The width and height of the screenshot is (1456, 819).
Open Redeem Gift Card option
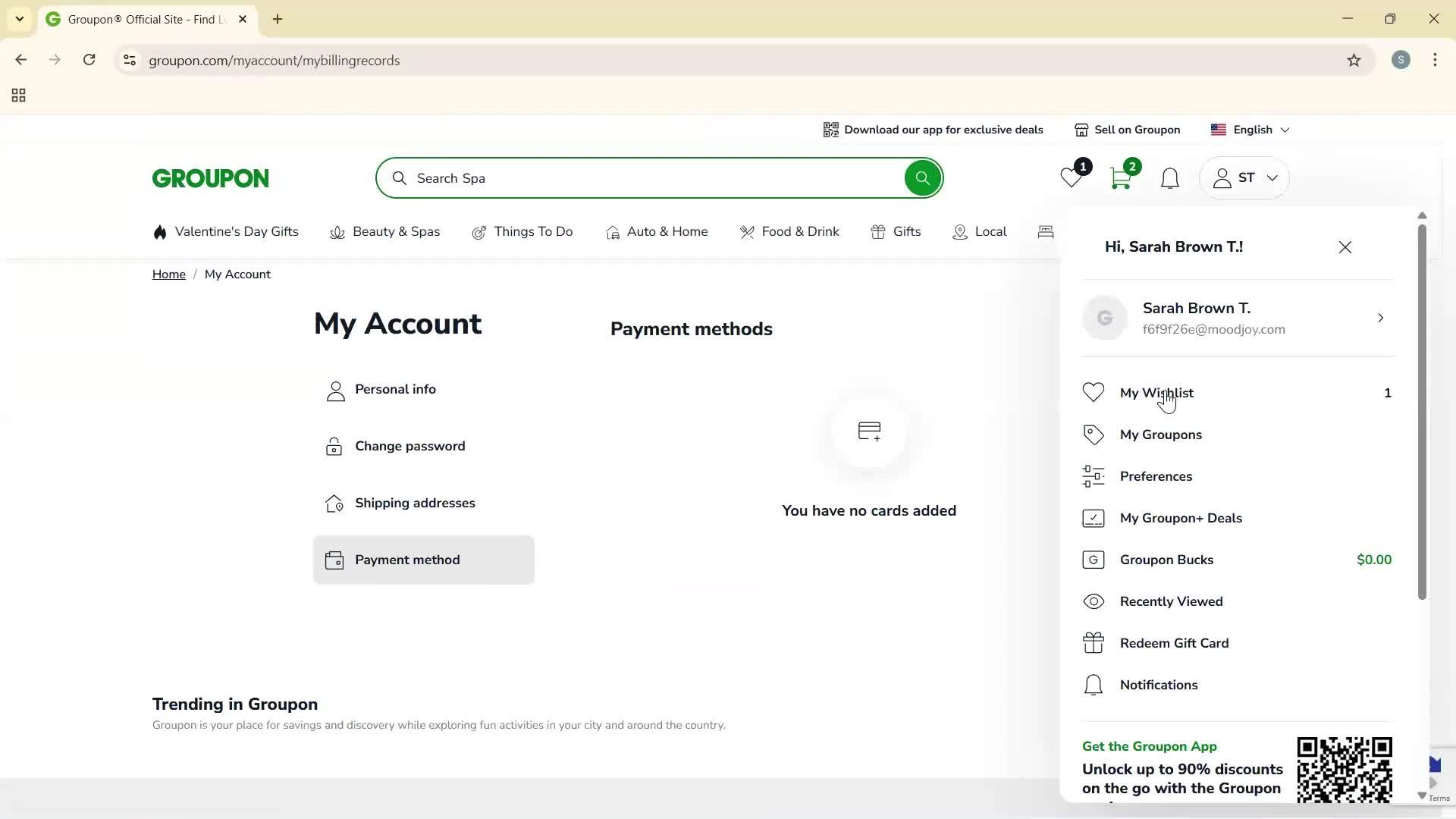point(1175,642)
